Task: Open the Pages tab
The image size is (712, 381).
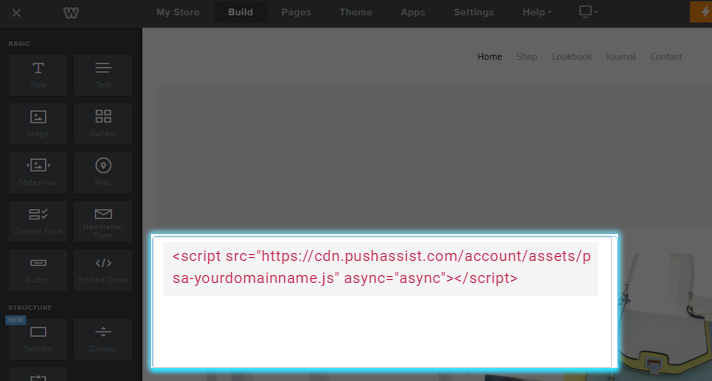Action: [x=296, y=12]
